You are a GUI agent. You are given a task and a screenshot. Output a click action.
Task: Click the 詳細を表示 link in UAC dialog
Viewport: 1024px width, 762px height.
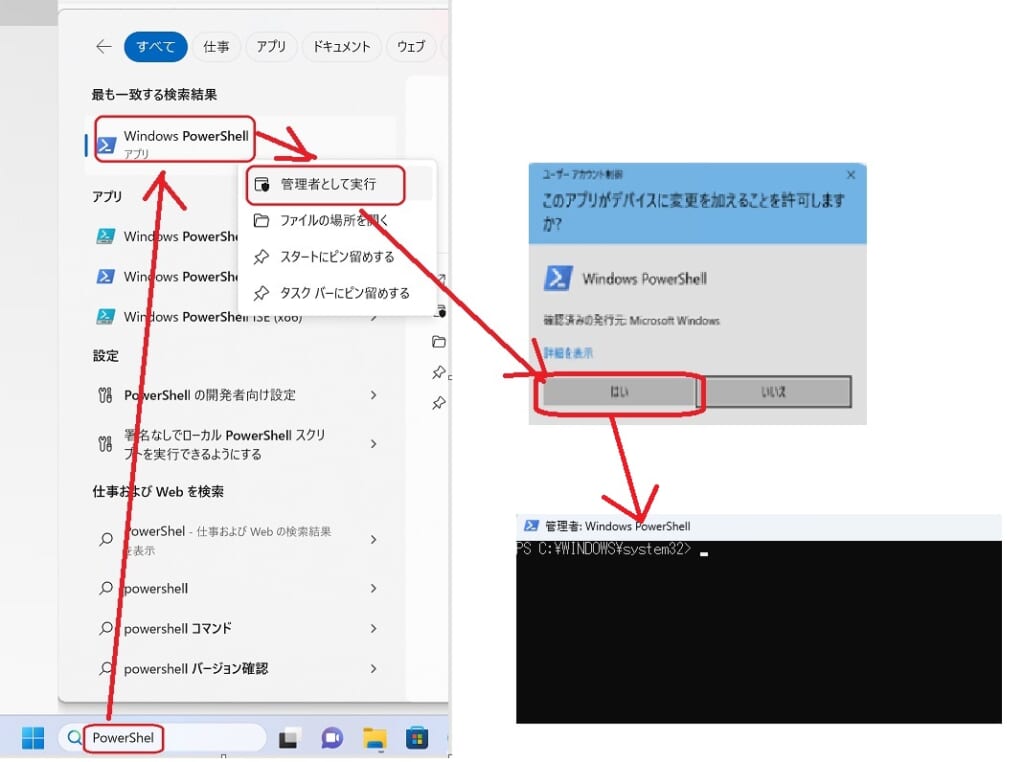pyautogui.click(x=568, y=353)
